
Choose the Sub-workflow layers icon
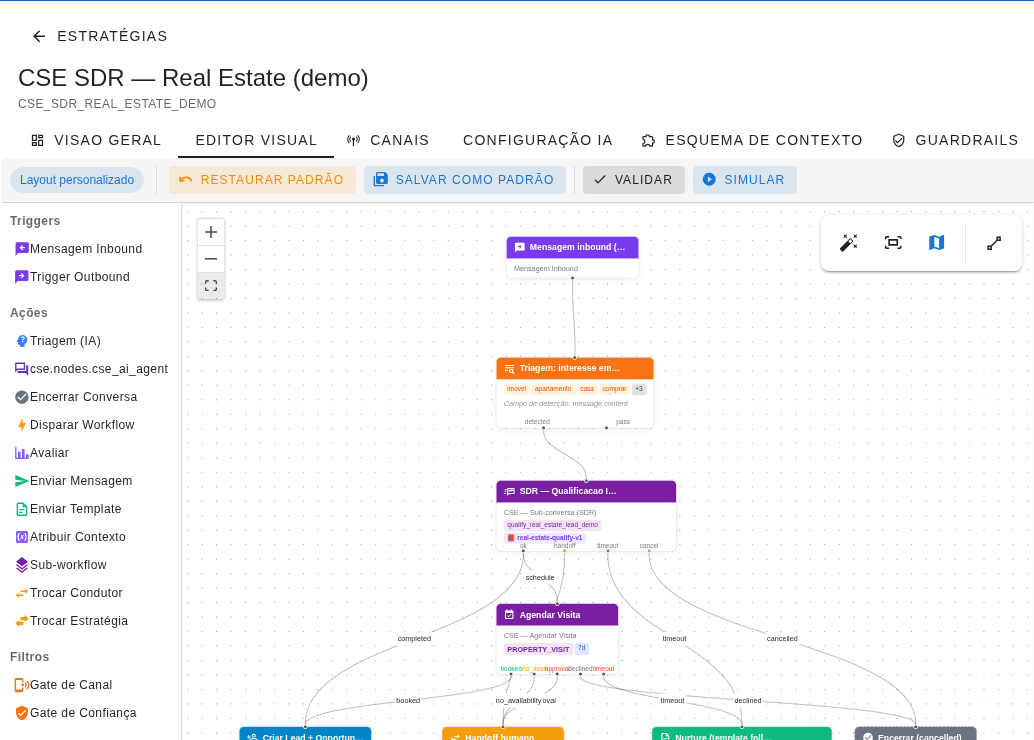(22, 565)
